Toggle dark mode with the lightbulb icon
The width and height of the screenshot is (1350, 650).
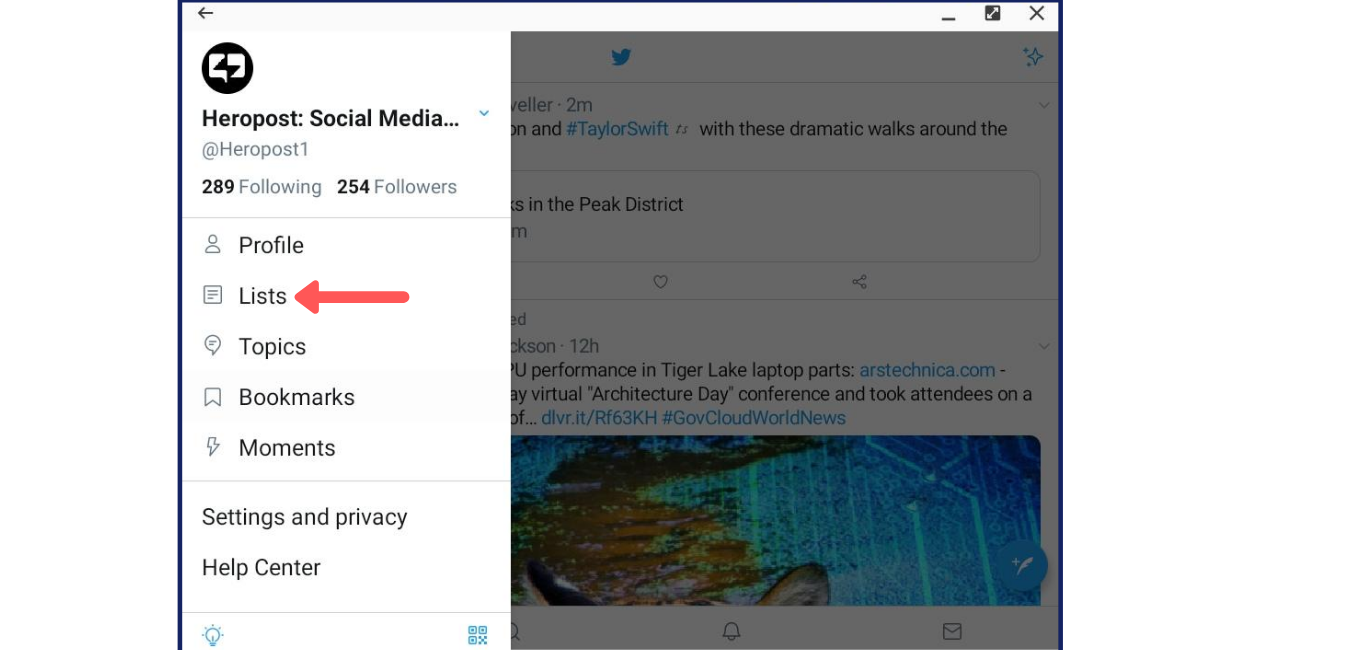[212, 635]
